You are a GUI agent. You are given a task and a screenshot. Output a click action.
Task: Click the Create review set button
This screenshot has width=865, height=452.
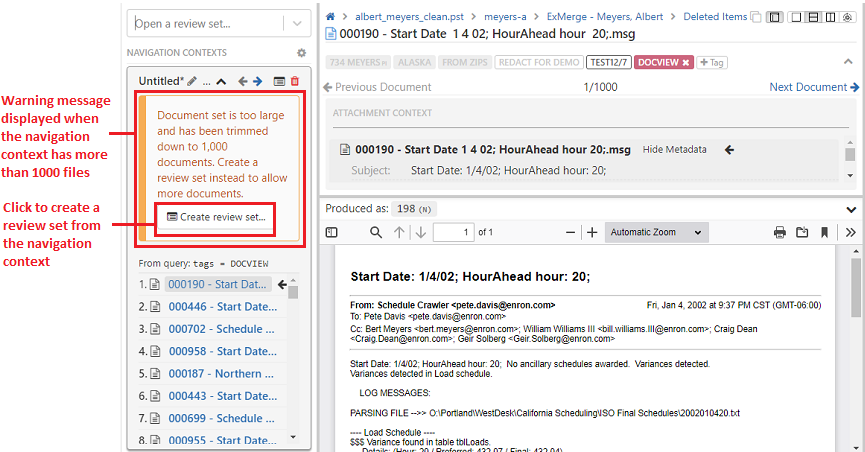point(216,217)
